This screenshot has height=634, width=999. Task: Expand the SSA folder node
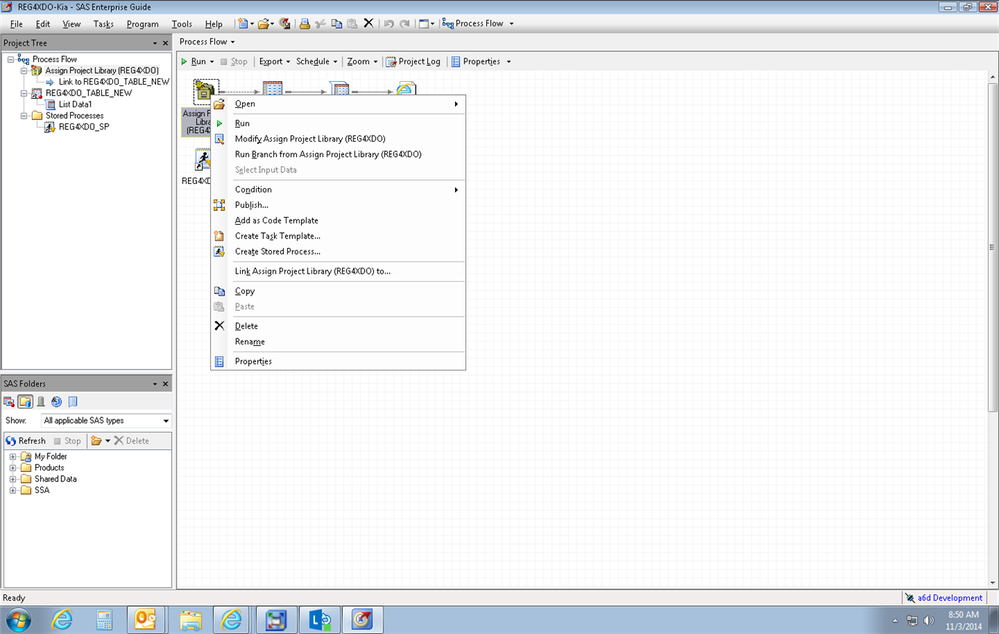point(13,491)
